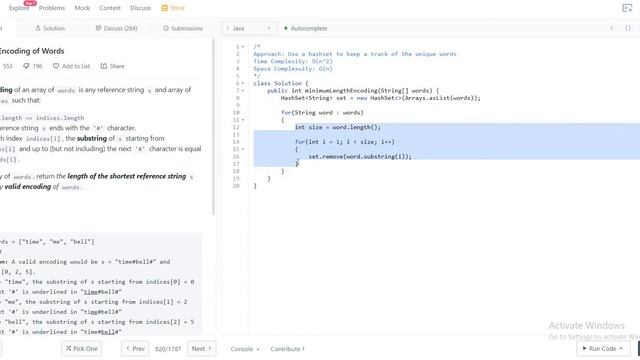Open the Java language dropdown
640x360 pixels.
249,28
